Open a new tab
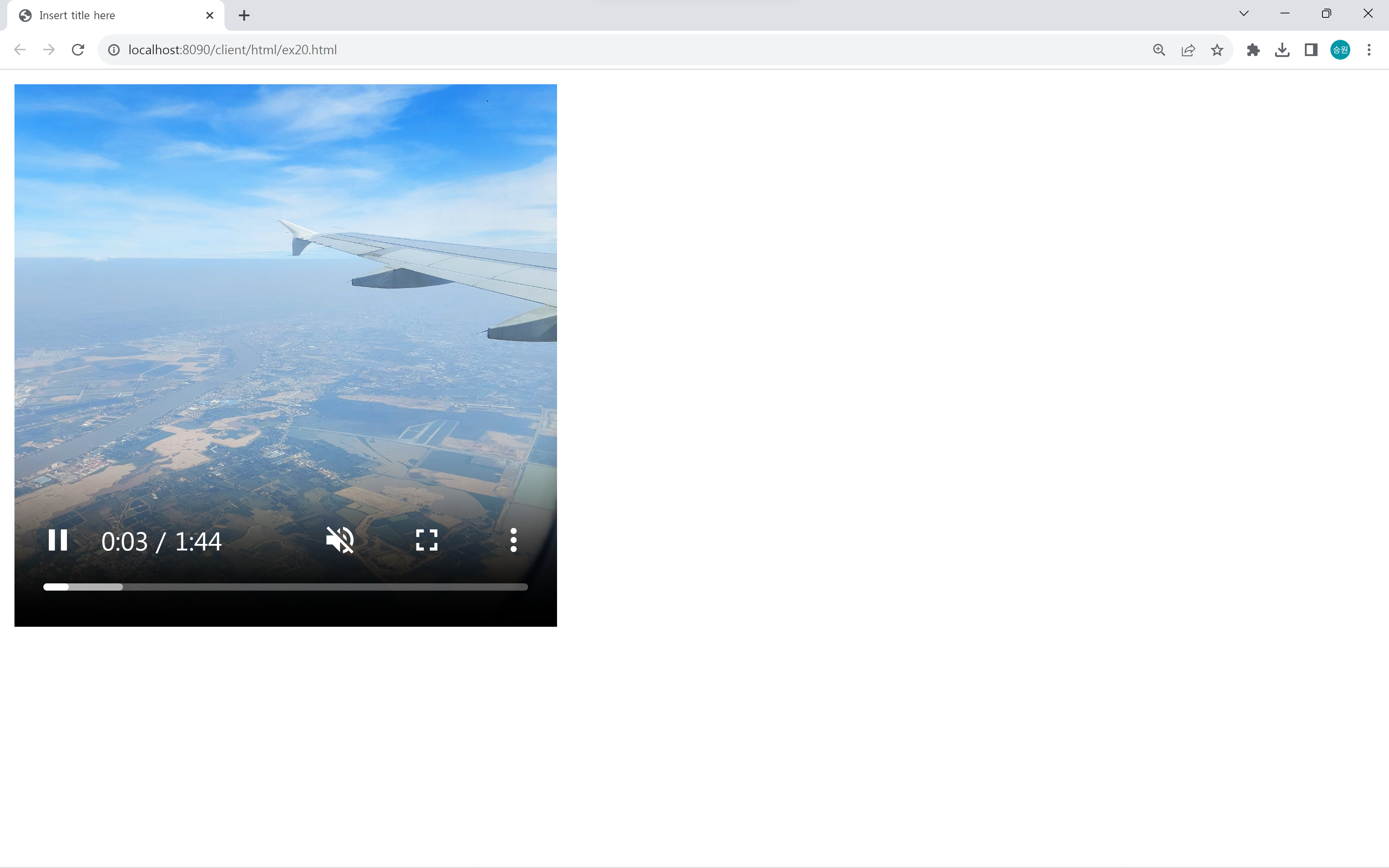 coord(244,16)
